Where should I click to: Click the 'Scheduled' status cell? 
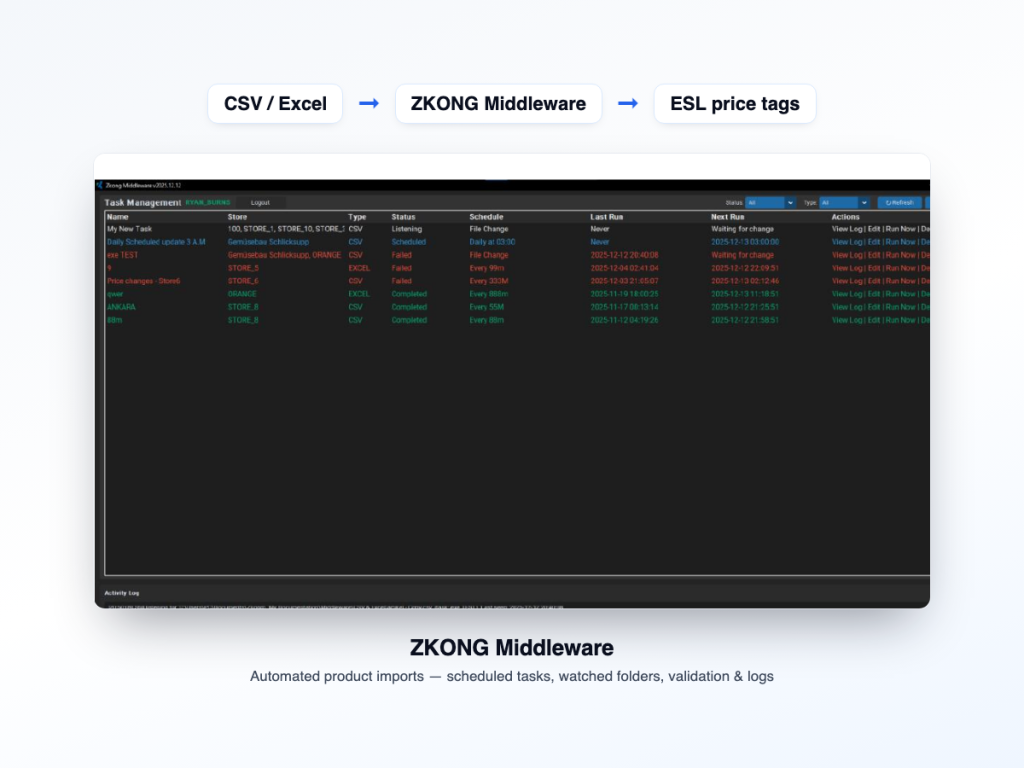(409, 242)
